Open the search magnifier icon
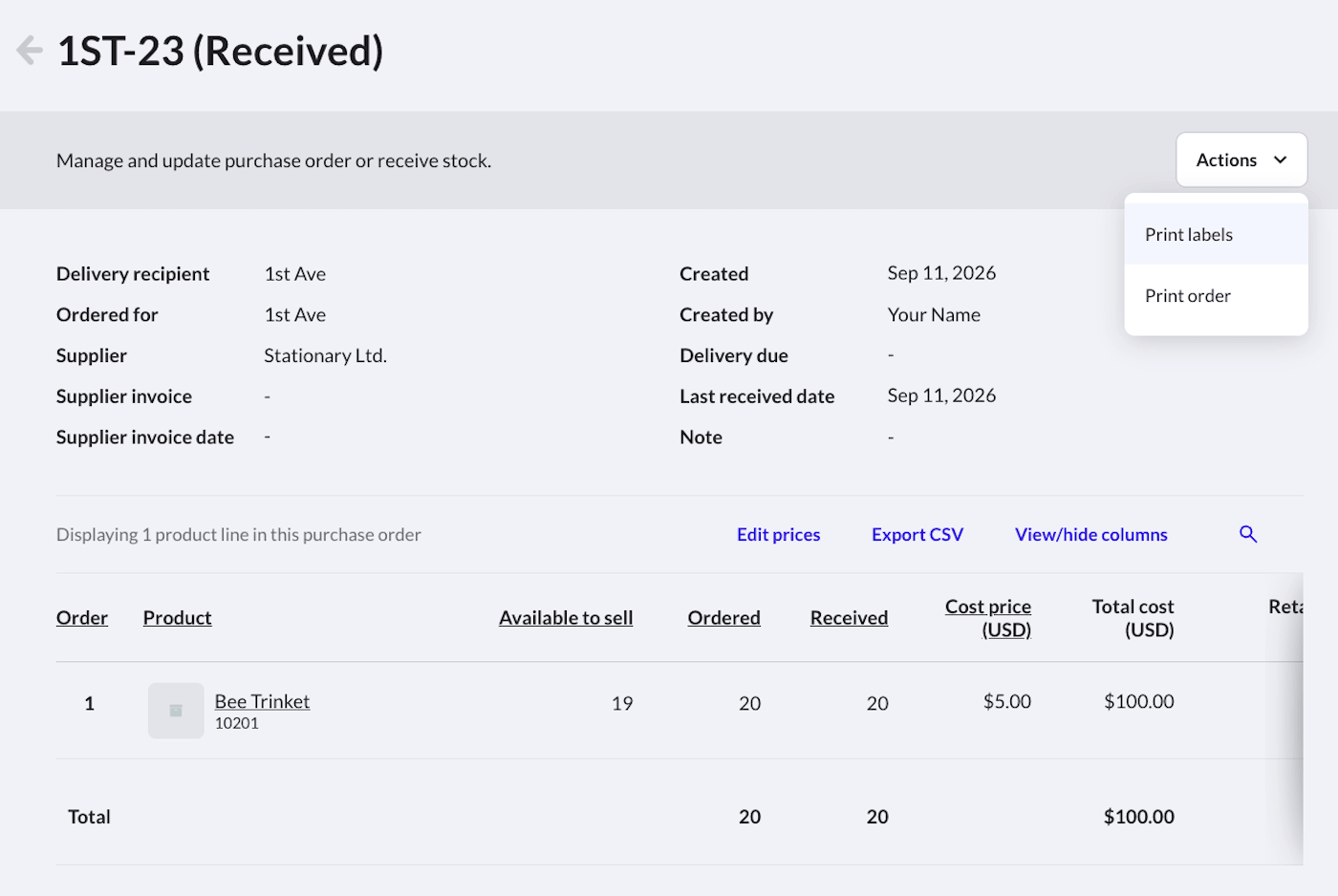Screen dimensions: 1338x896 click(1248, 534)
